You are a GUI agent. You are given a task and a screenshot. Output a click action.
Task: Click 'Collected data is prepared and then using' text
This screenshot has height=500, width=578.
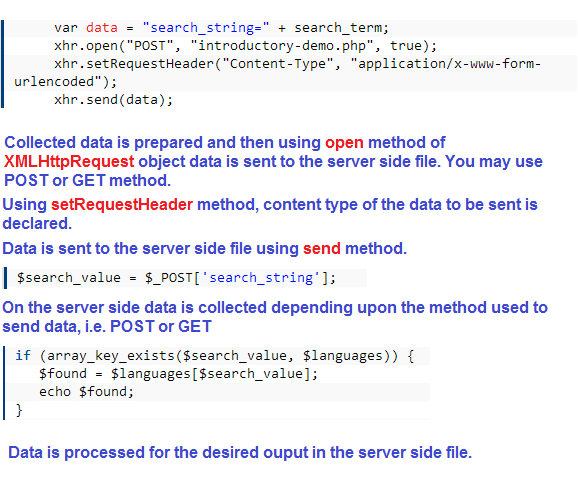[163, 143]
